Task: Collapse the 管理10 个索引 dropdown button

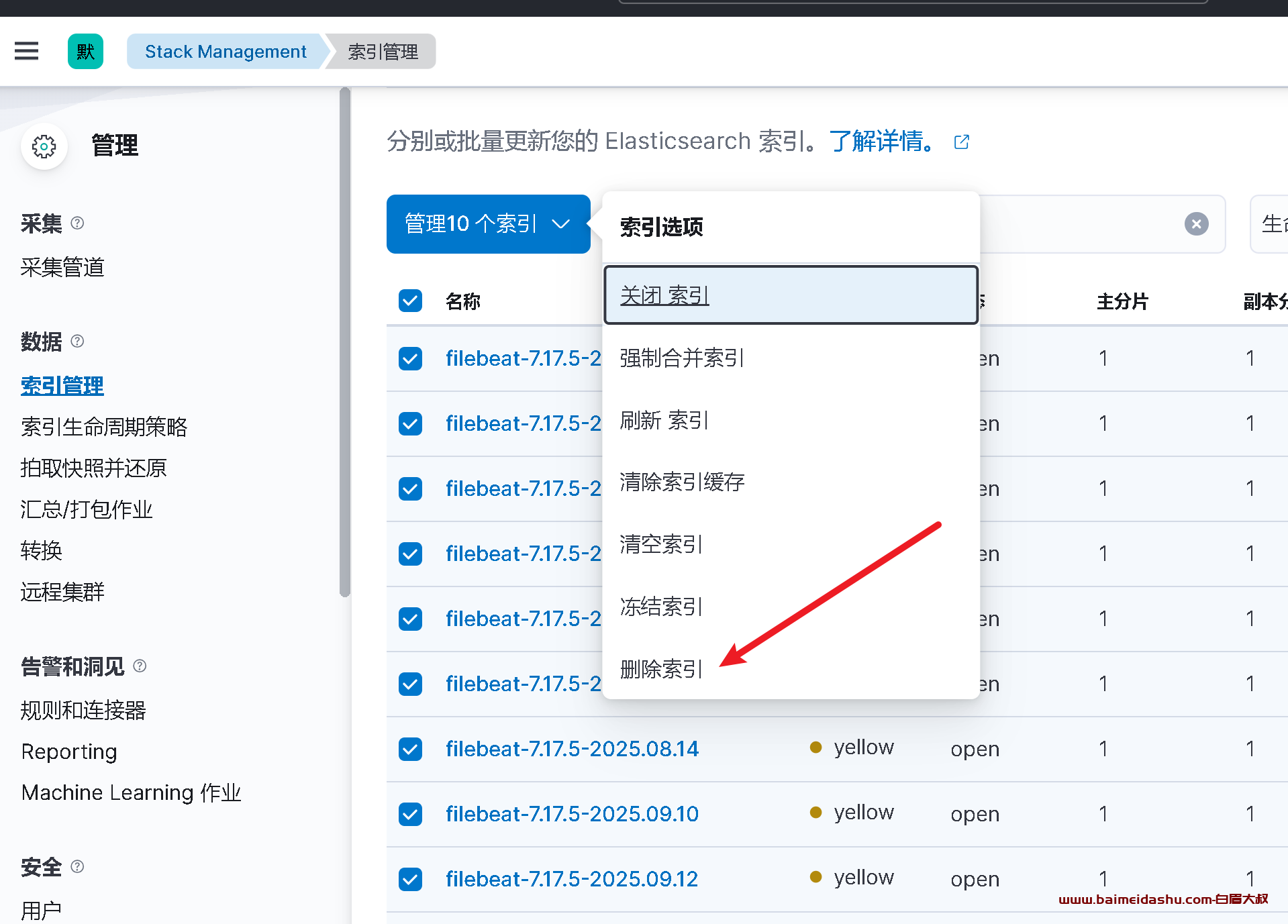Action: pyautogui.click(x=488, y=224)
